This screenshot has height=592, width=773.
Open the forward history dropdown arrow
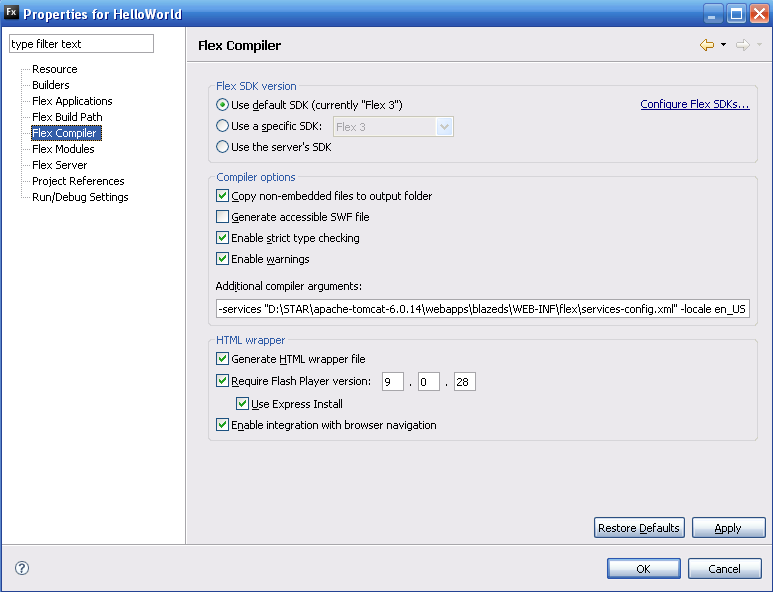(759, 44)
